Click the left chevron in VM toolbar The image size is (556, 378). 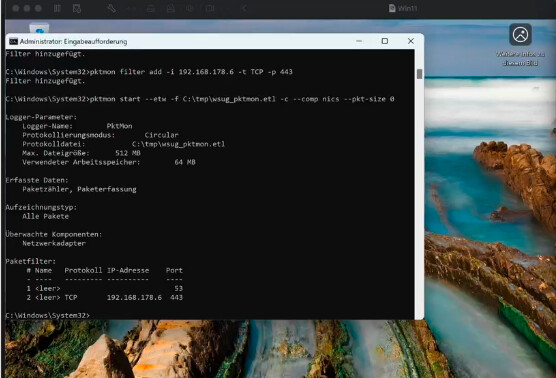tap(244, 8)
